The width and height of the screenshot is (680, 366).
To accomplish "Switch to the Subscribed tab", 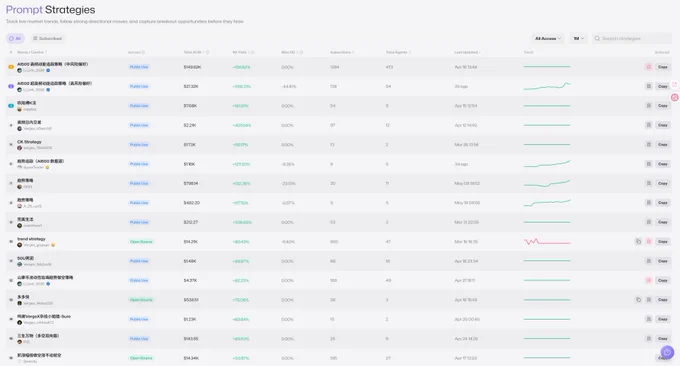I will pyautogui.click(x=48, y=39).
